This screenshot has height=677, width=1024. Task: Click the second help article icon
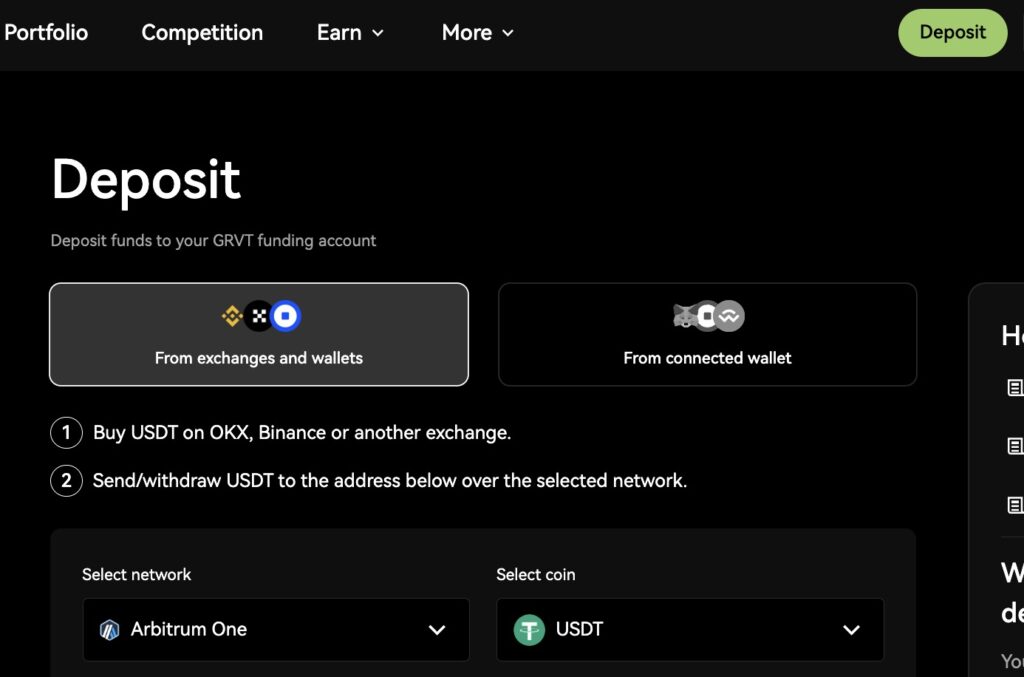[x=1014, y=446]
